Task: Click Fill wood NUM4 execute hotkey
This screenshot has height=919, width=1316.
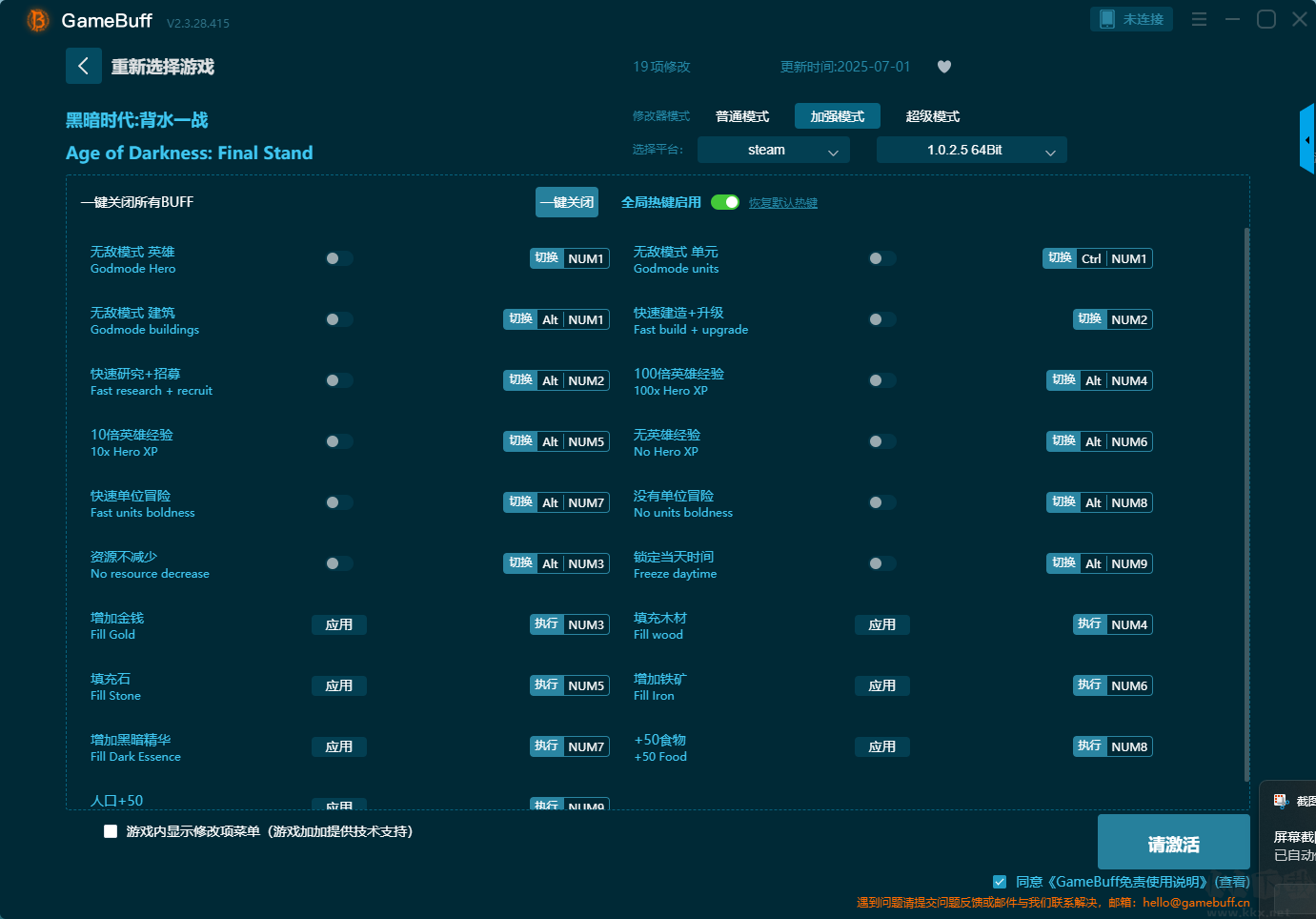Action: click(1113, 624)
